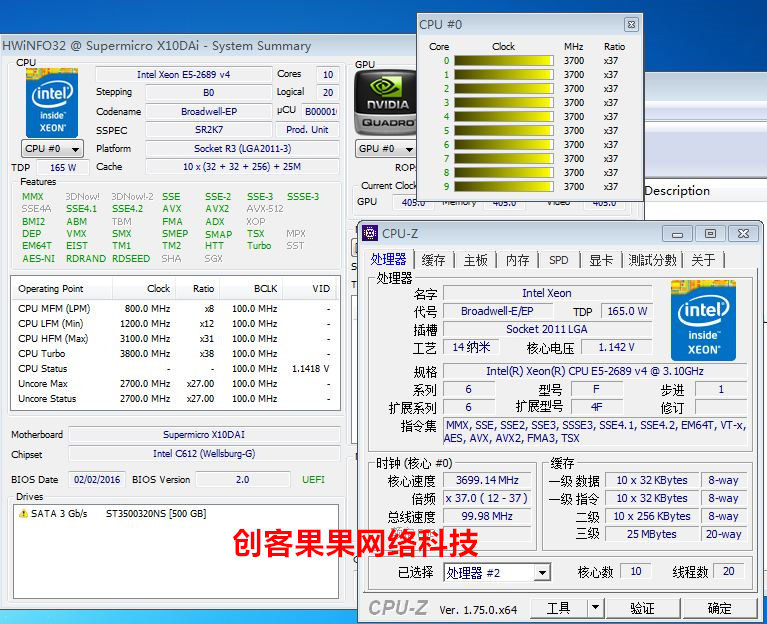Click the 核心速度 3699.14 MHz value
Image resolution: width=767 pixels, height=624 pixels.
tap(487, 480)
